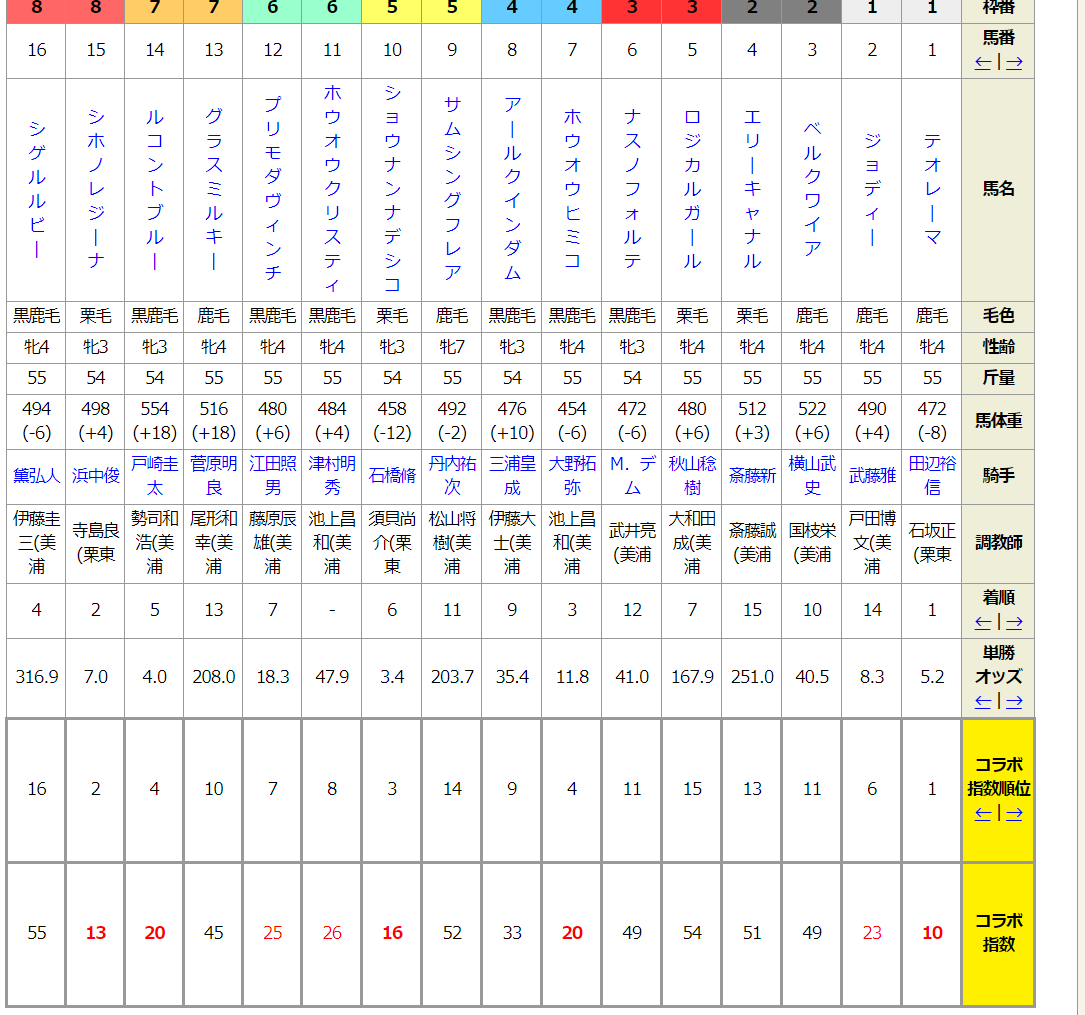Image resolution: width=1085 pixels, height=1015 pixels.
Task: Select the コラボ指数 value 33
Action: coord(512,933)
